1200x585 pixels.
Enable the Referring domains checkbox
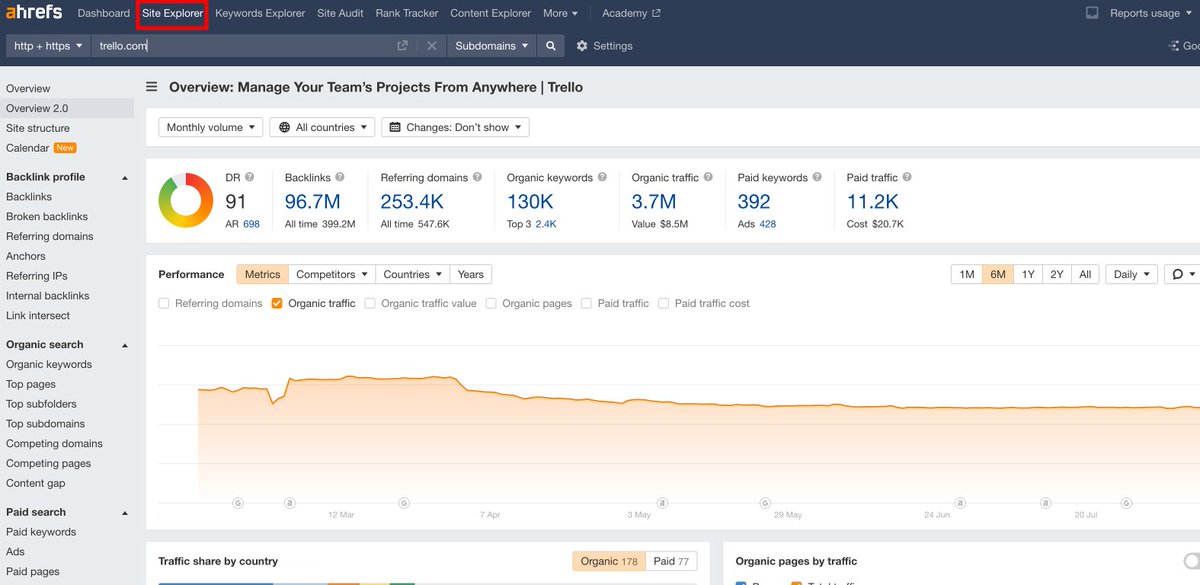click(x=164, y=303)
